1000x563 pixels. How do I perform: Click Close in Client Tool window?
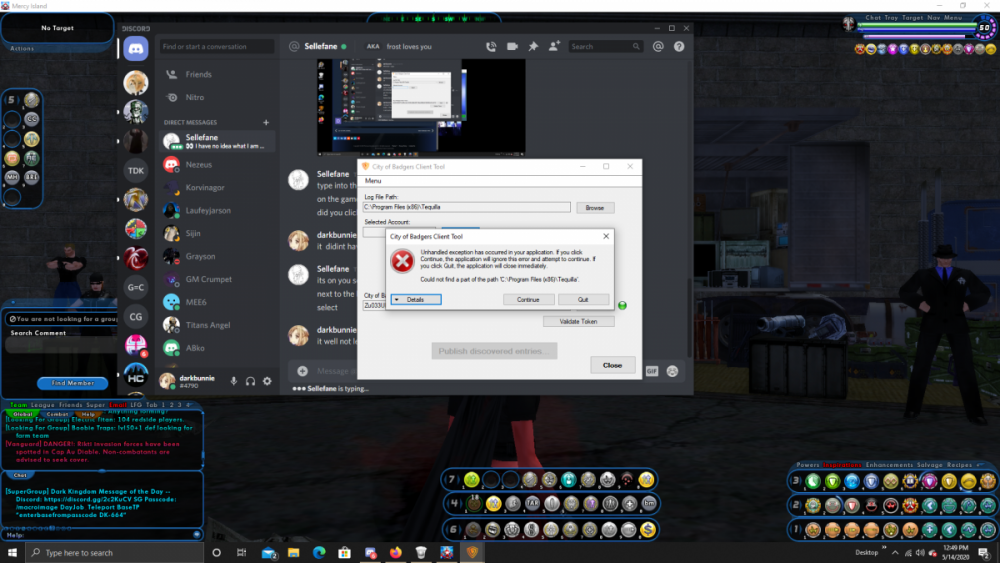[x=612, y=365]
